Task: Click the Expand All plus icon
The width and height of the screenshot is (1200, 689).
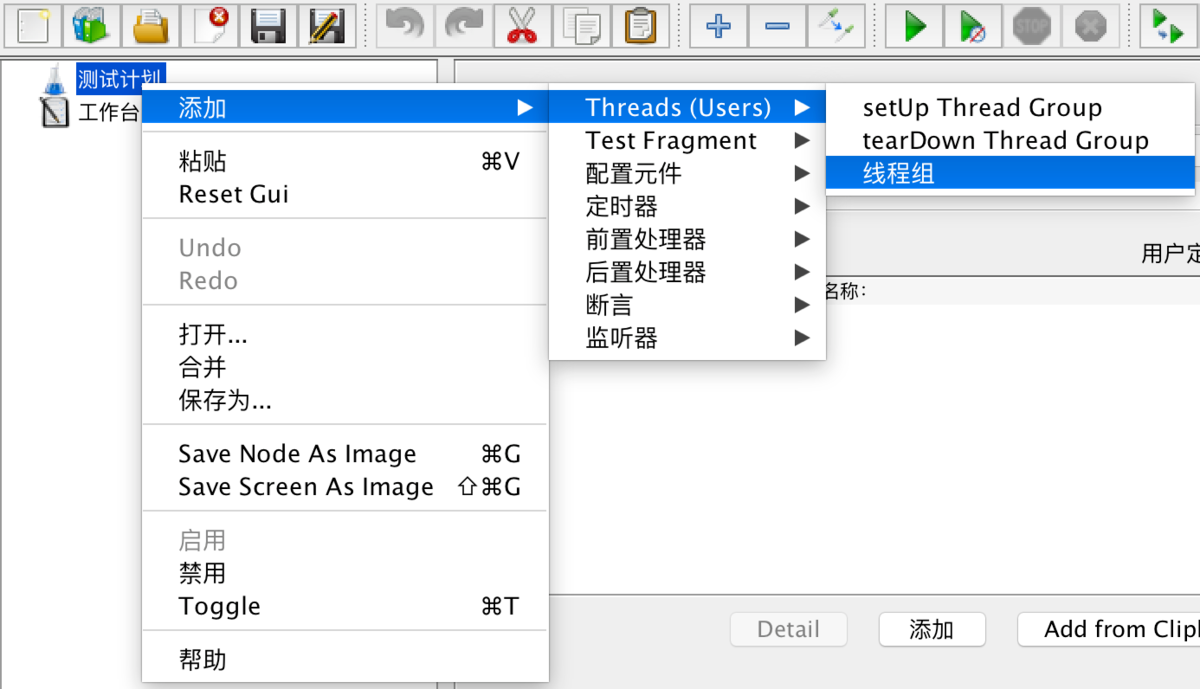Action: pos(718,25)
